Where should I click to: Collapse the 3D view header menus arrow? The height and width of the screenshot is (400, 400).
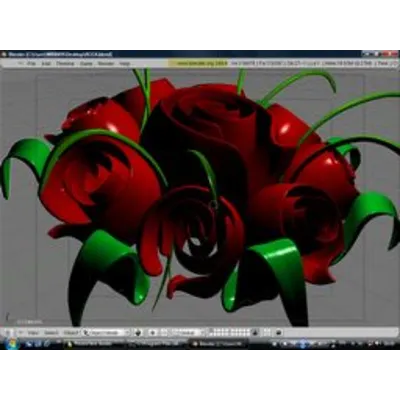(x=20, y=332)
